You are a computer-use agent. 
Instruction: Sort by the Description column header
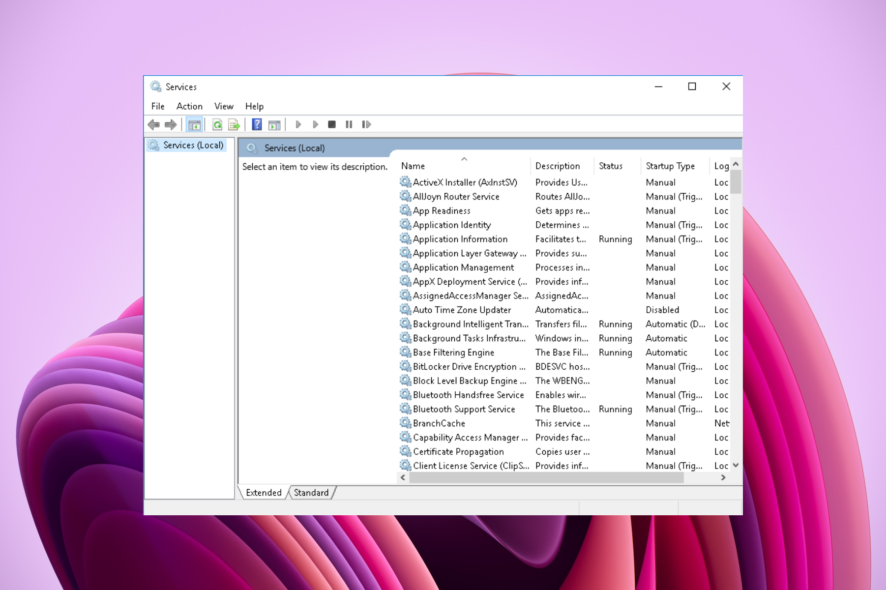[562, 166]
